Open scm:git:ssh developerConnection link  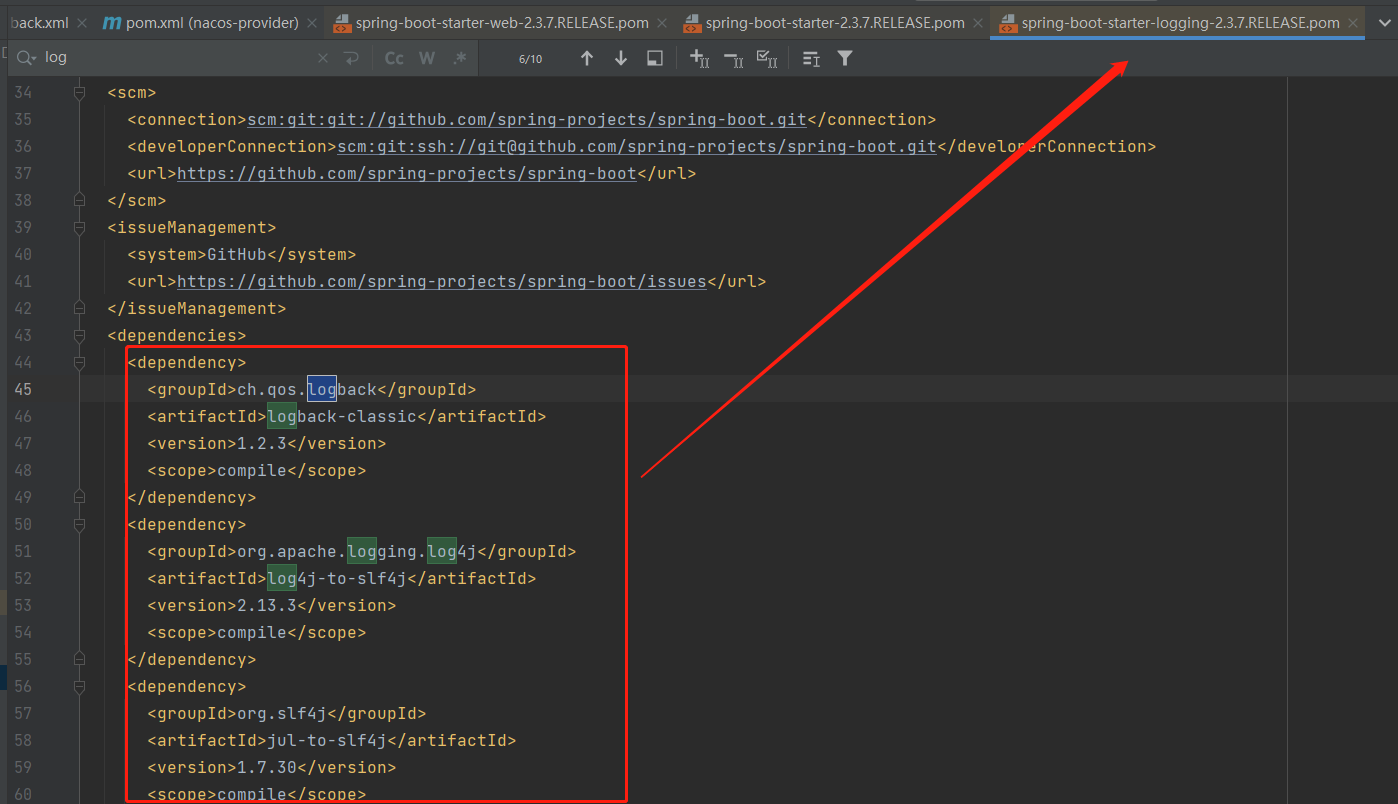coord(637,147)
